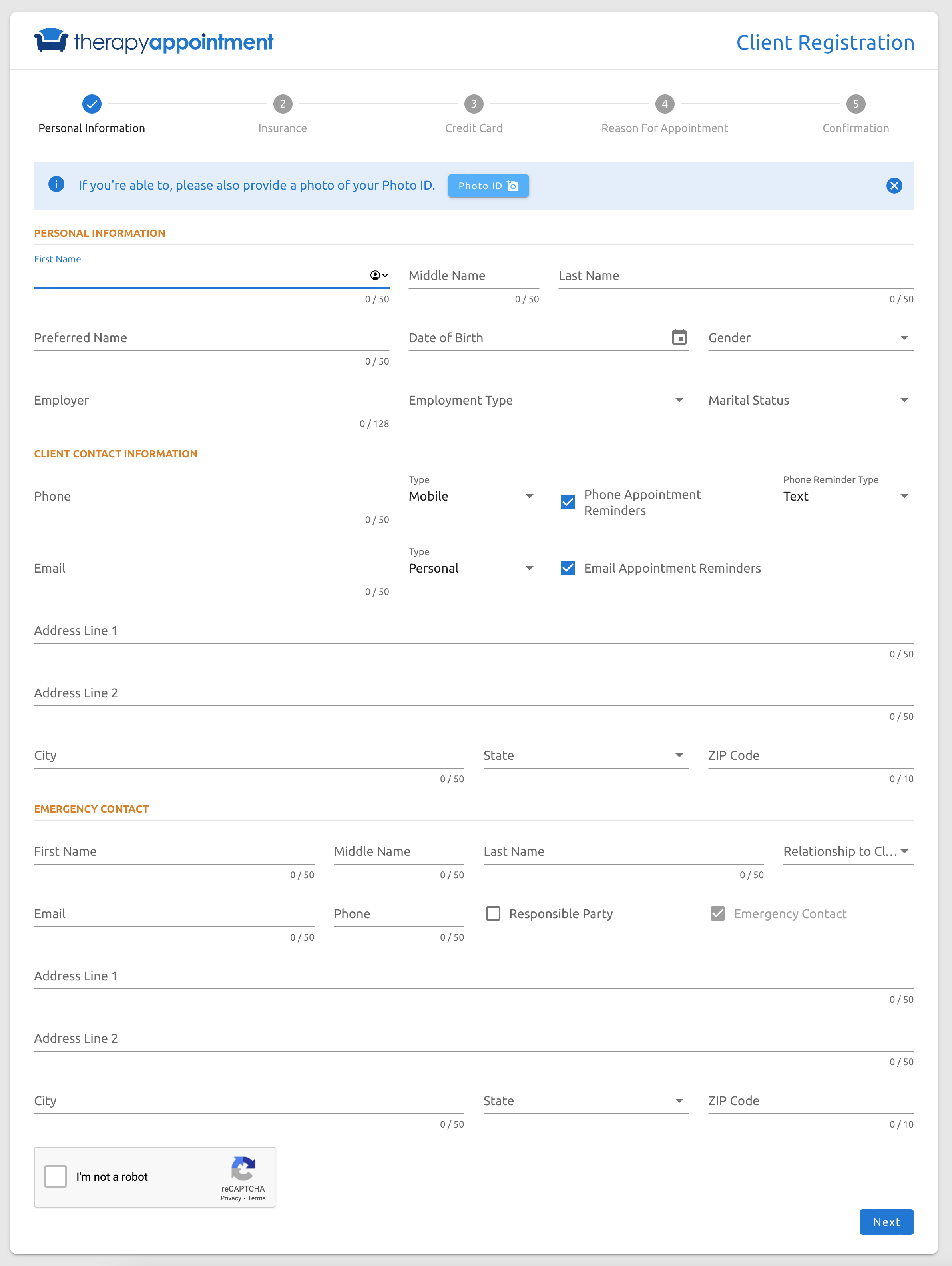Expand the Employment Type dropdown

point(548,400)
